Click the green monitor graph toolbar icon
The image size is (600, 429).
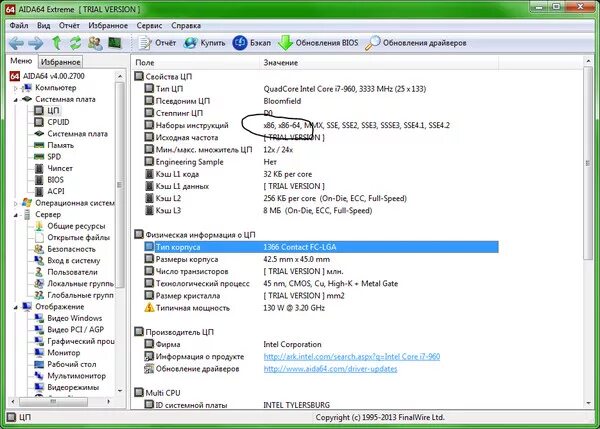[114, 42]
